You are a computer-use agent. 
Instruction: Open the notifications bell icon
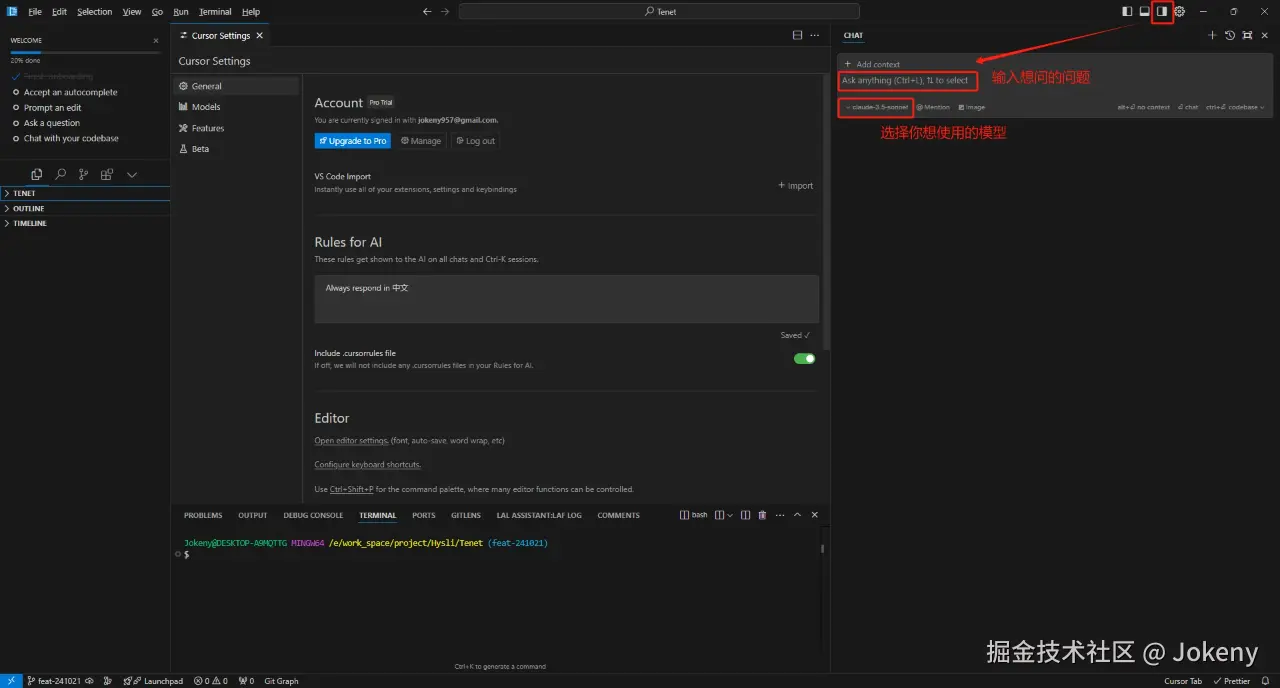[x=1265, y=681]
